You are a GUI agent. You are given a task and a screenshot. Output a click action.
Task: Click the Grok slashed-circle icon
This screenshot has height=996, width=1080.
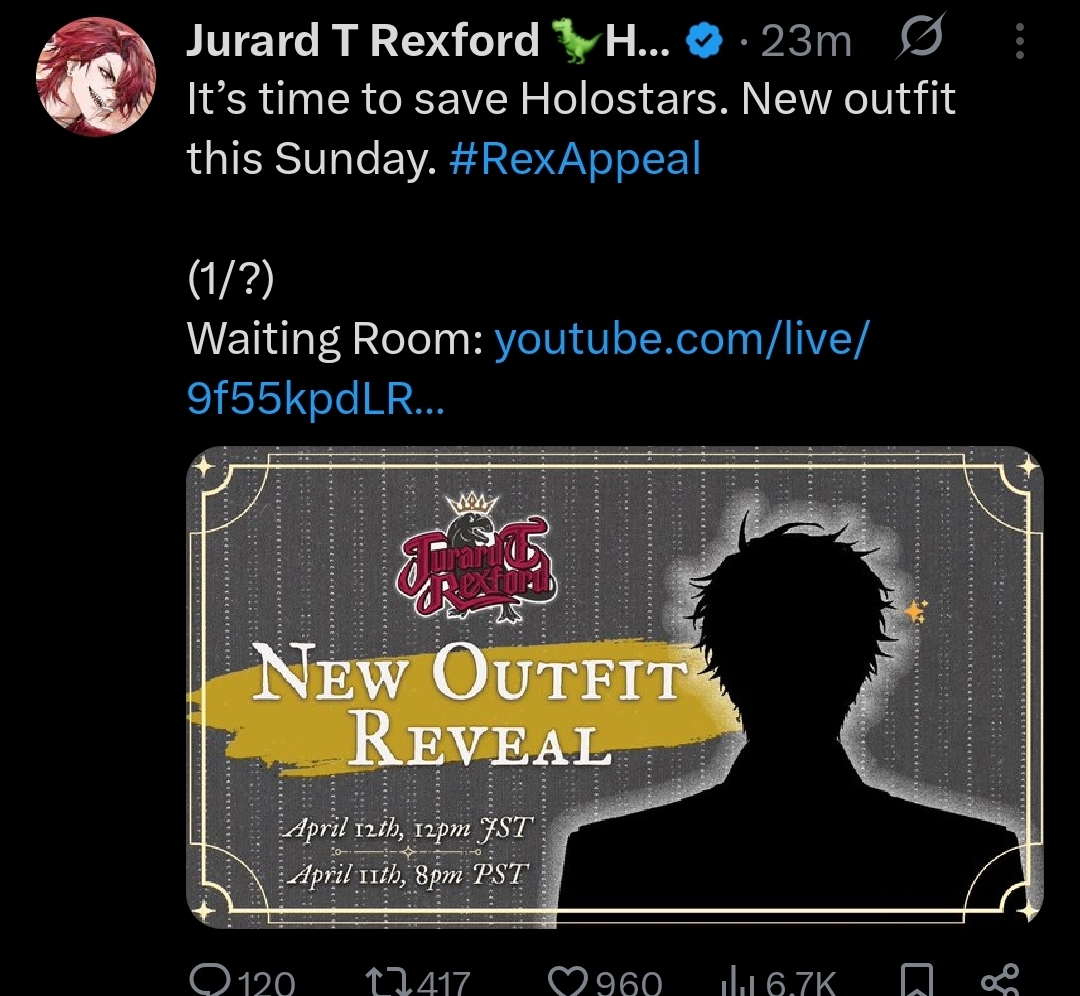tap(920, 38)
